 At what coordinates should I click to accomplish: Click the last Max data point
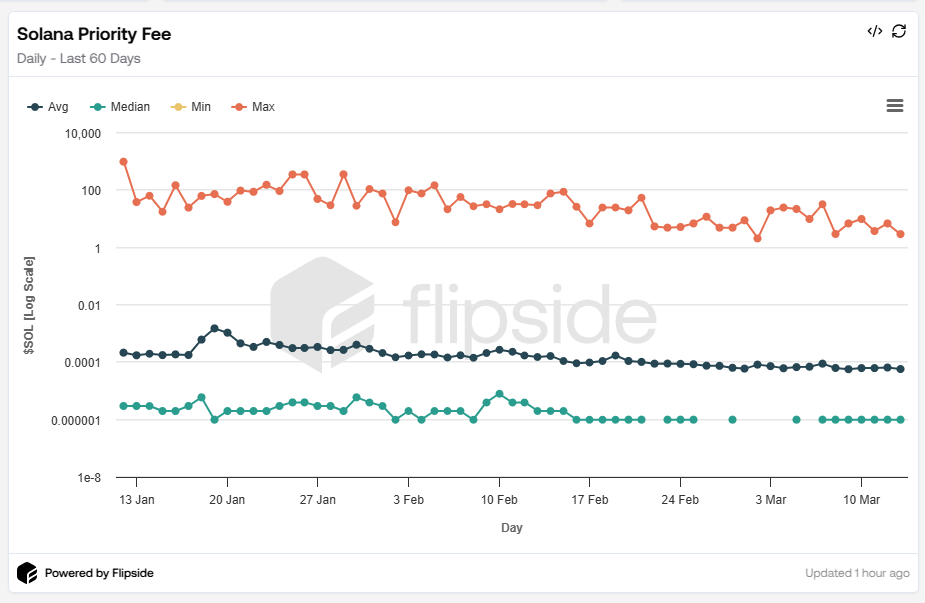[900, 234]
